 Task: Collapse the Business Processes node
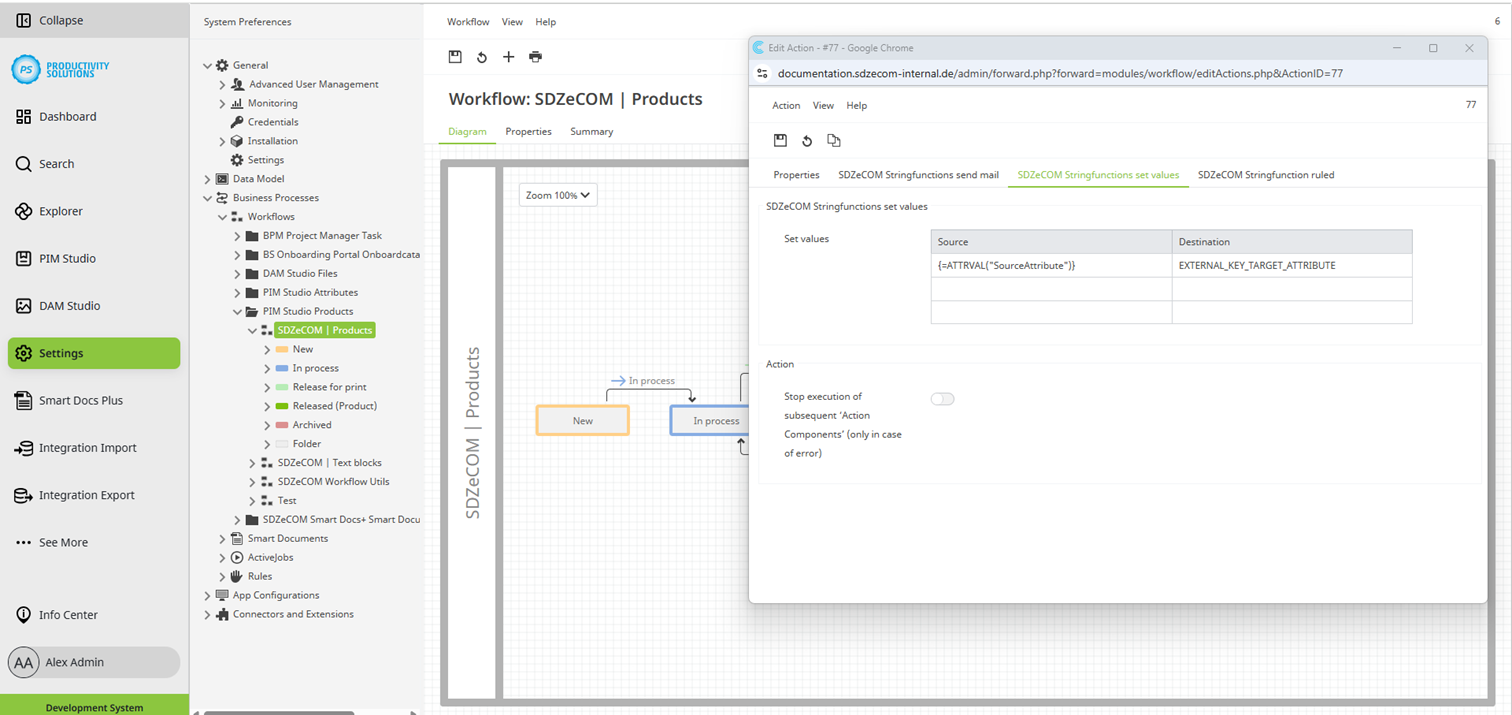[207, 198]
